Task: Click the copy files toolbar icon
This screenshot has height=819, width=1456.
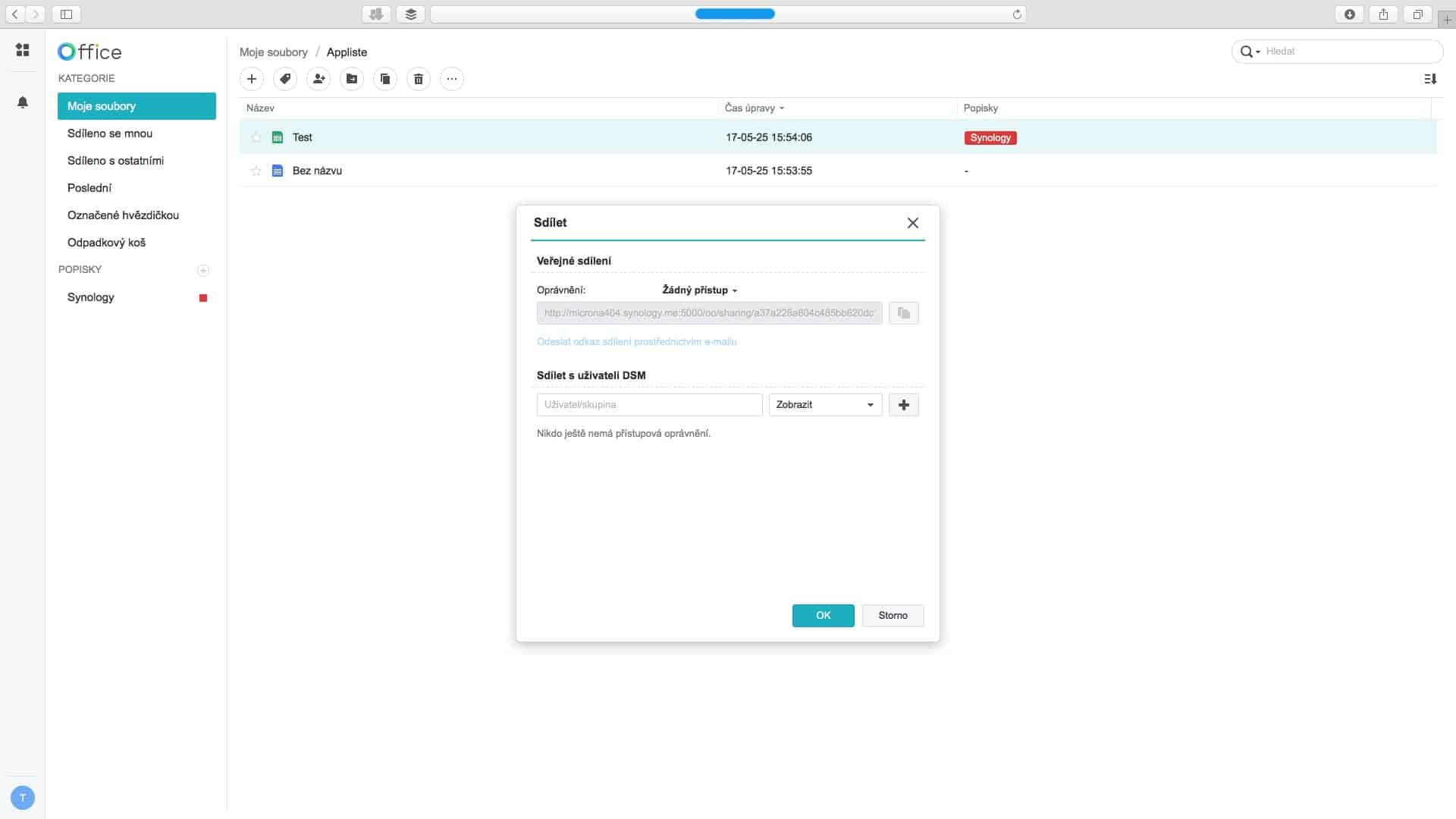Action: 385,79
